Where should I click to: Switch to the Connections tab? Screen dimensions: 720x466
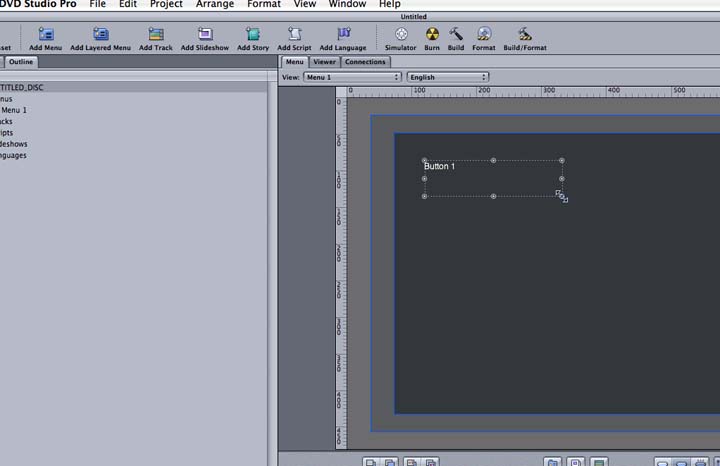point(365,62)
